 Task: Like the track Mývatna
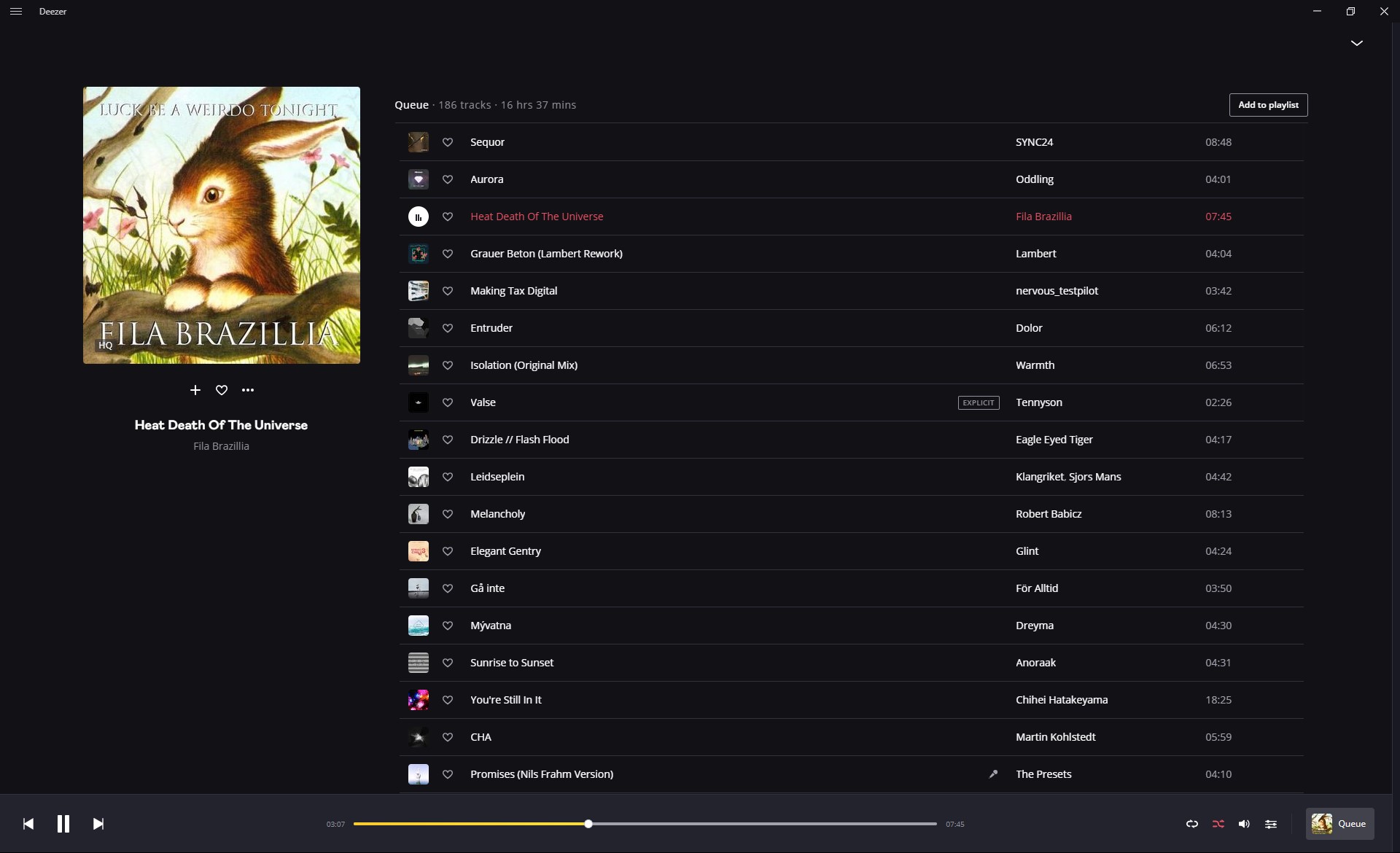(x=448, y=626)
